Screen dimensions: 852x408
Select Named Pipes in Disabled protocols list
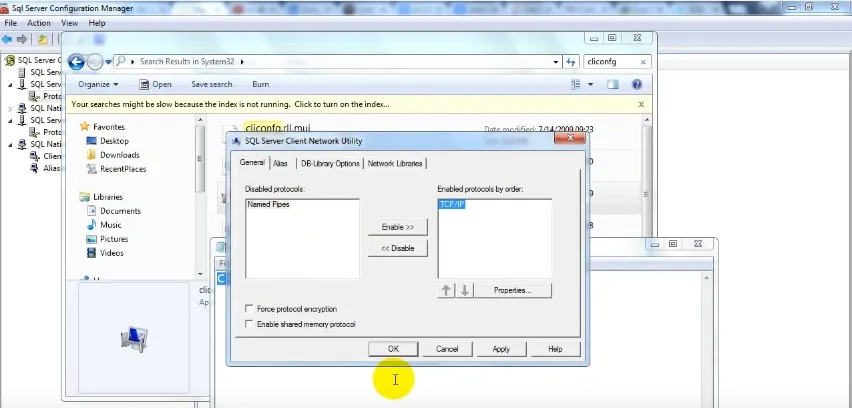coord(268,204)
